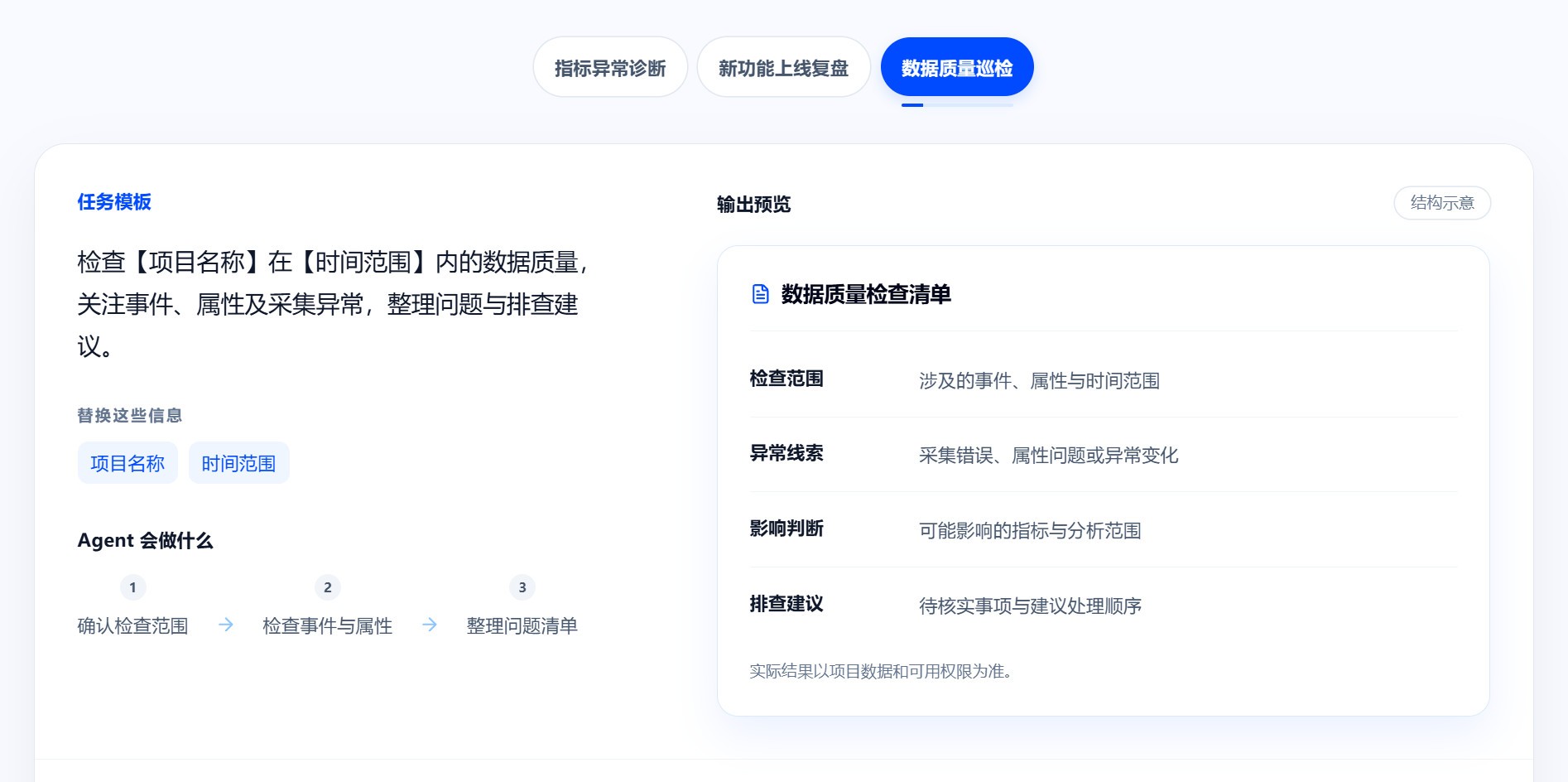Switch to the 指标异常诊断 tab
The height and width of the screenshot is (782, 1568).
pyautogui.click(x=610, y=67)
